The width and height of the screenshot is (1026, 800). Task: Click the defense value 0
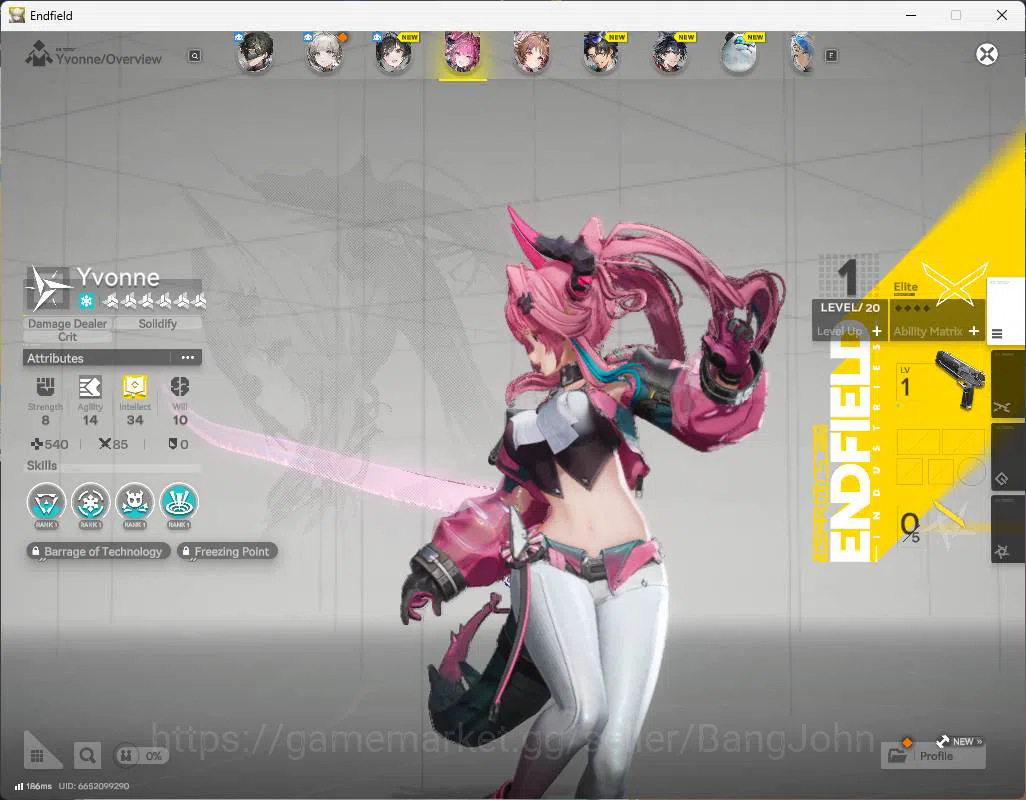178,444
